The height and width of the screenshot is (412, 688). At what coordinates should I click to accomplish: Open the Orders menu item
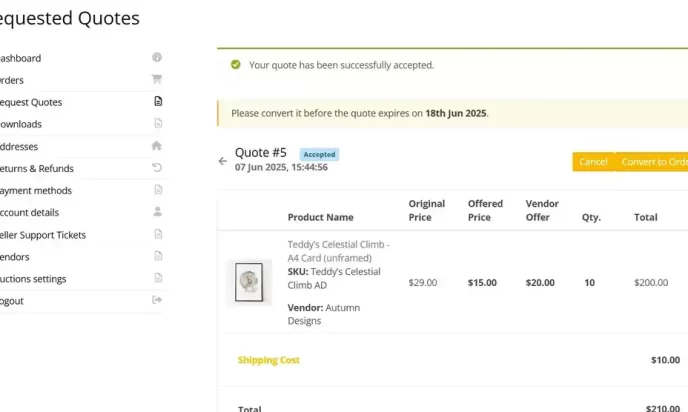[x=11, y=80]
